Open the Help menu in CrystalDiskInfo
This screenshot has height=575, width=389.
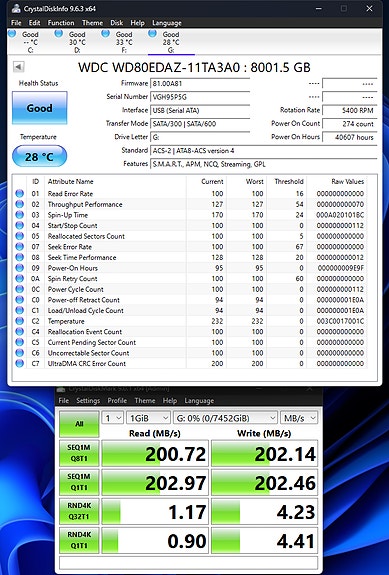[x=137, y=23]
